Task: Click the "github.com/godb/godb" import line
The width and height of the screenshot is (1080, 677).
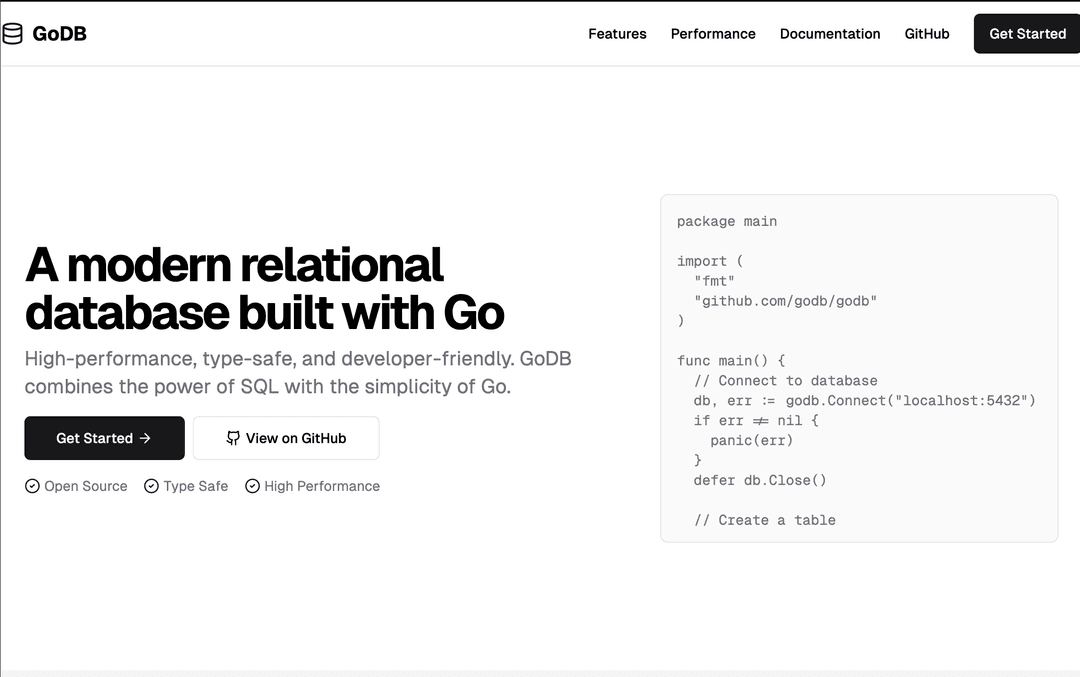Action: pyautogui.click(x=785, y=301)
